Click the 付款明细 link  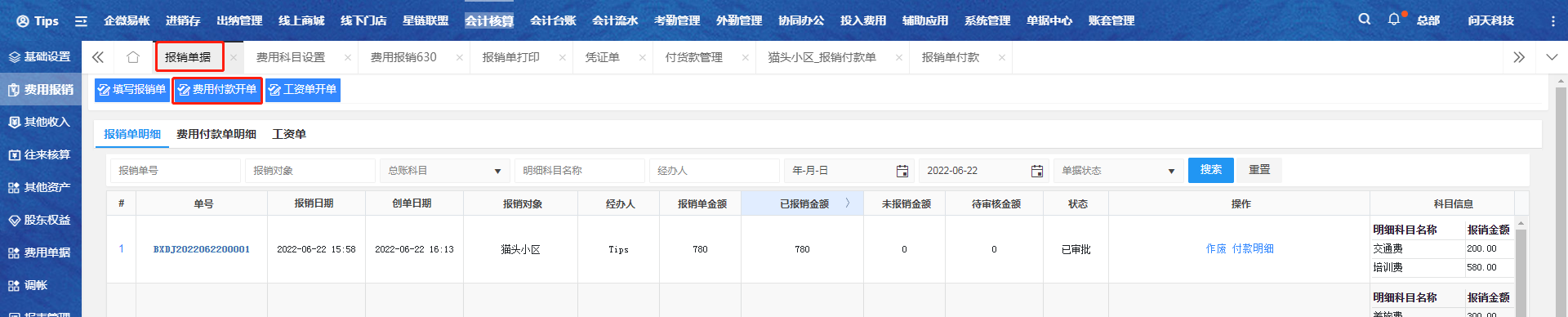click(x=1253, y=248)
